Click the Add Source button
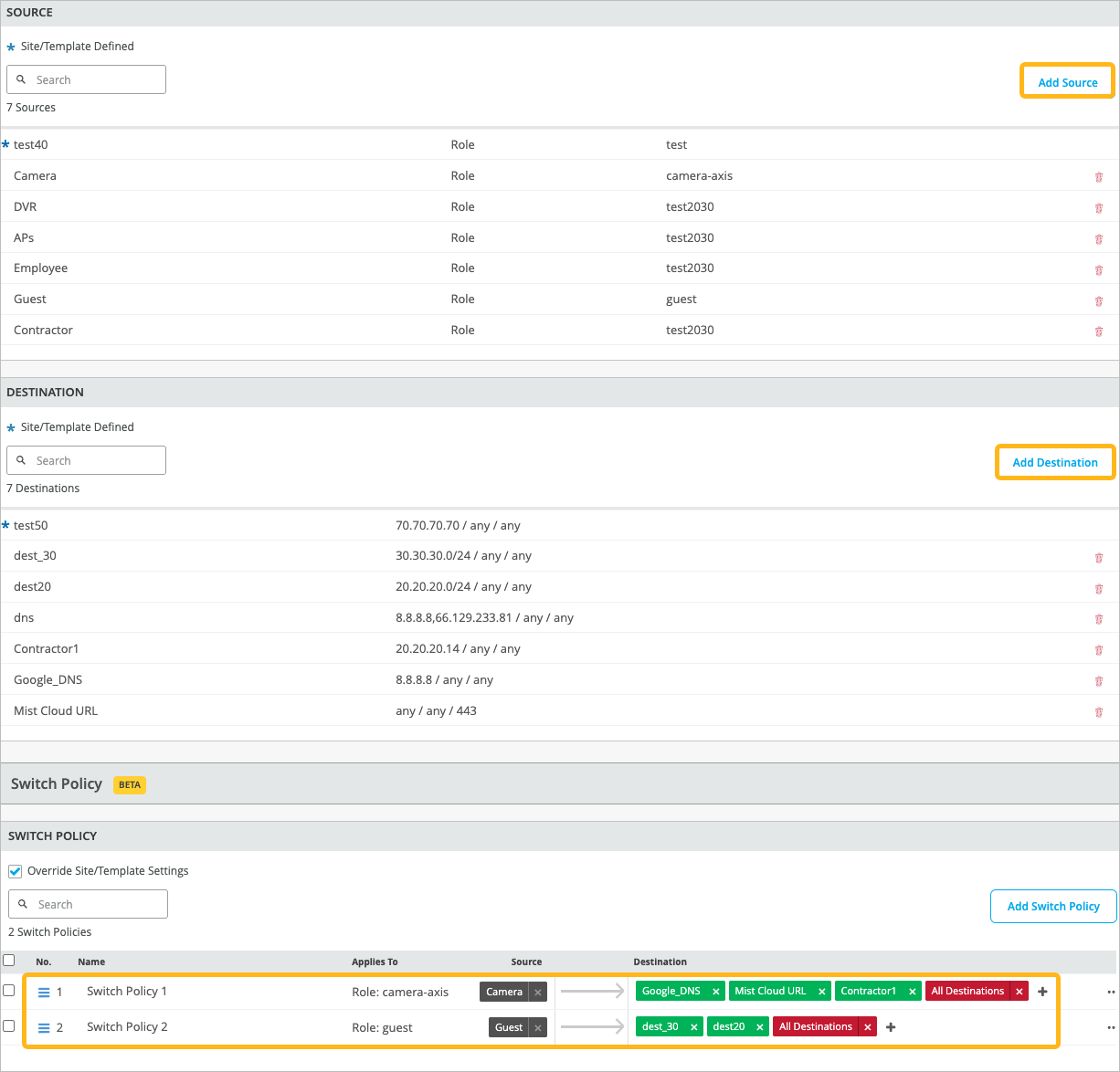The height and width of the screenshot is (1072, 1120). point(1067,82)
